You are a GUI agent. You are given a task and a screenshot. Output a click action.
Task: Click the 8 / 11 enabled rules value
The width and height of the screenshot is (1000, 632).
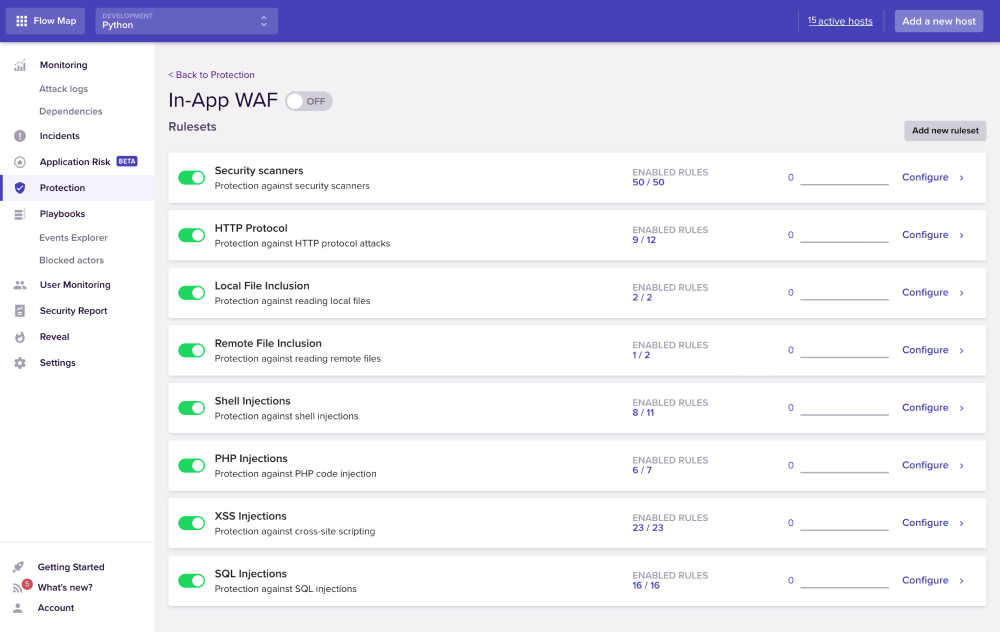point(643,413)
